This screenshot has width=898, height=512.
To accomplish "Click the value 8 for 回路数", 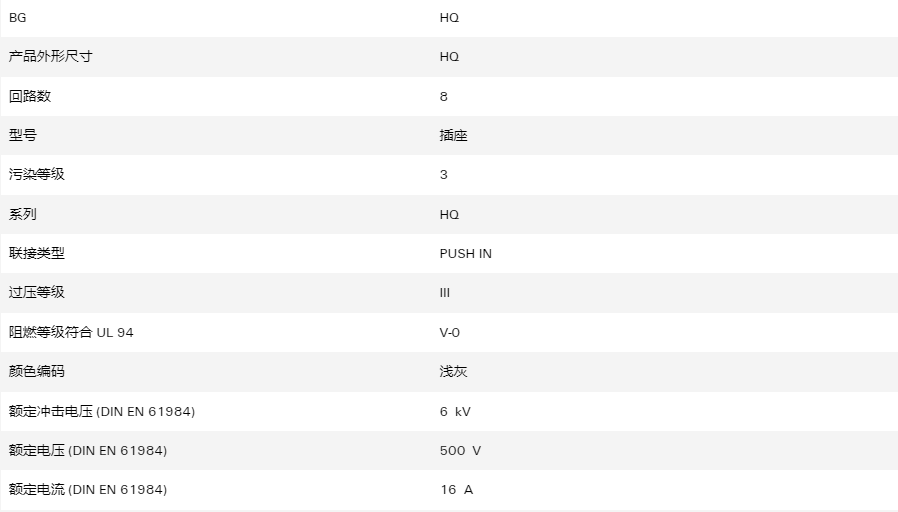I will [443, 96].
